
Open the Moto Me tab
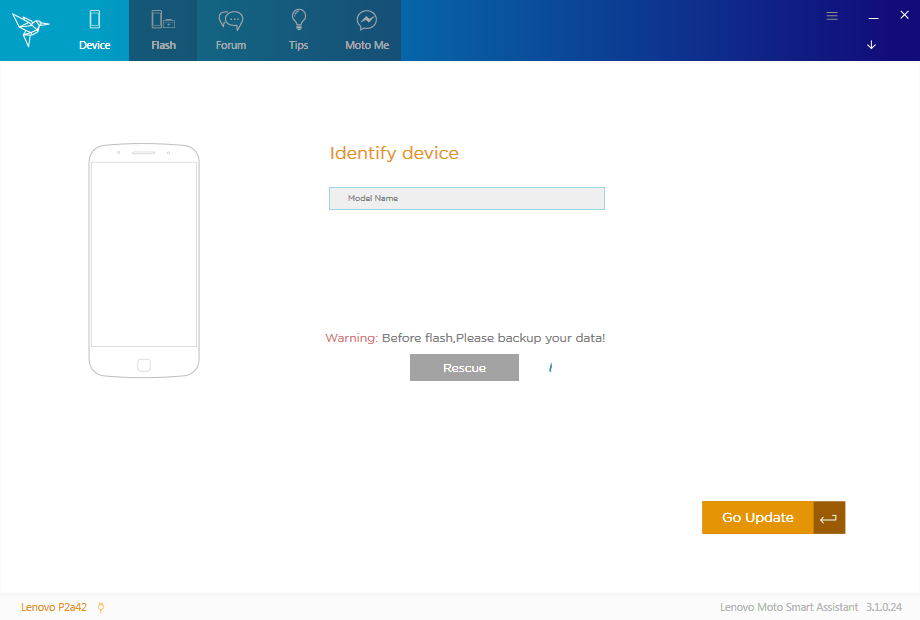tap(366, 31)
